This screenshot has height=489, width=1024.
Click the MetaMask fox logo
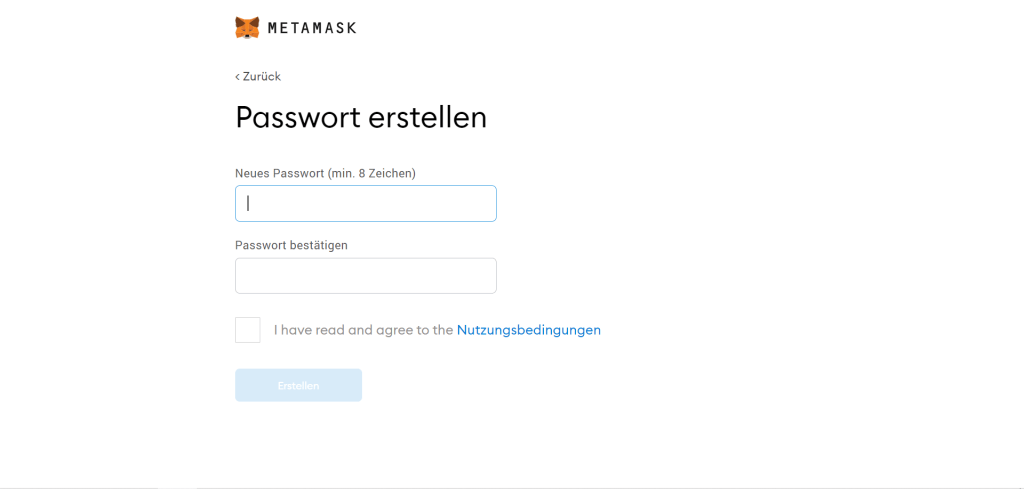[x=247, y=27]
